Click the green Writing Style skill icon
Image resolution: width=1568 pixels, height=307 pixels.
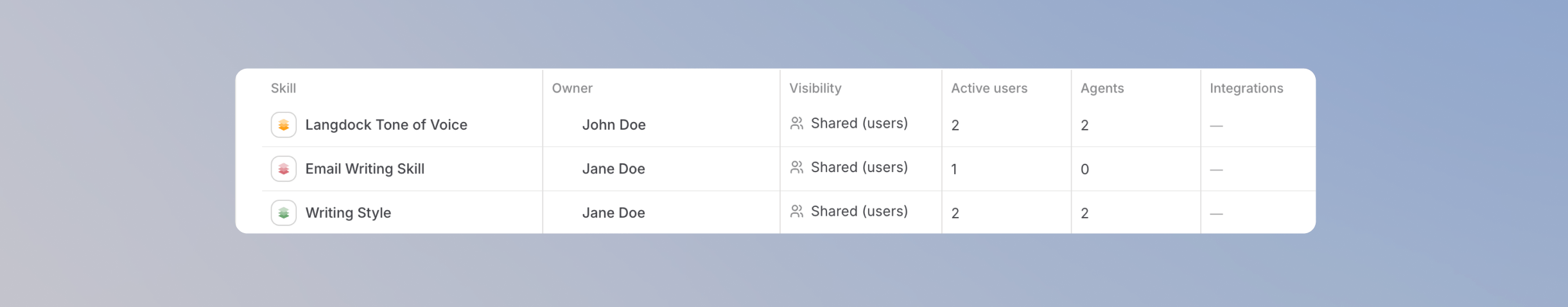[x=283, y=213]
